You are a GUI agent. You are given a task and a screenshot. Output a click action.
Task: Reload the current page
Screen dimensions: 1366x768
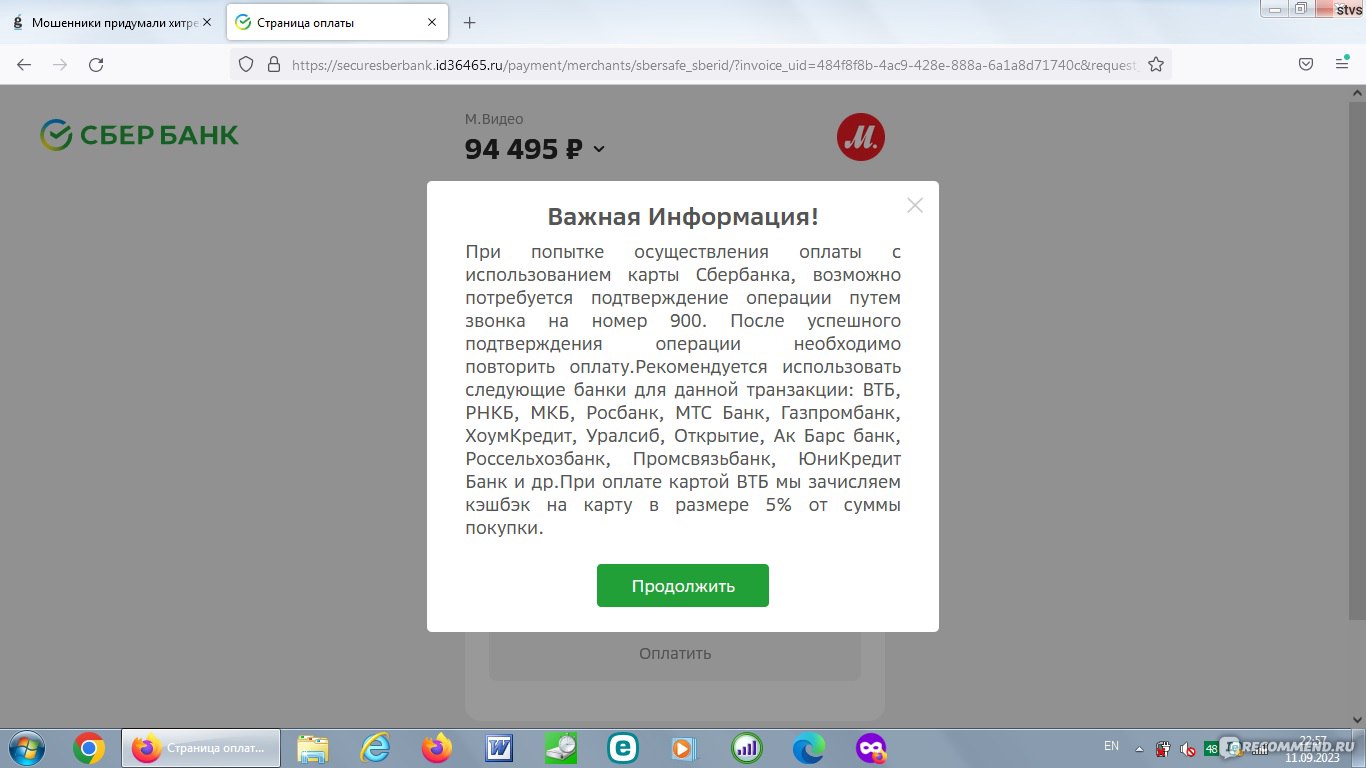point(96,64)
